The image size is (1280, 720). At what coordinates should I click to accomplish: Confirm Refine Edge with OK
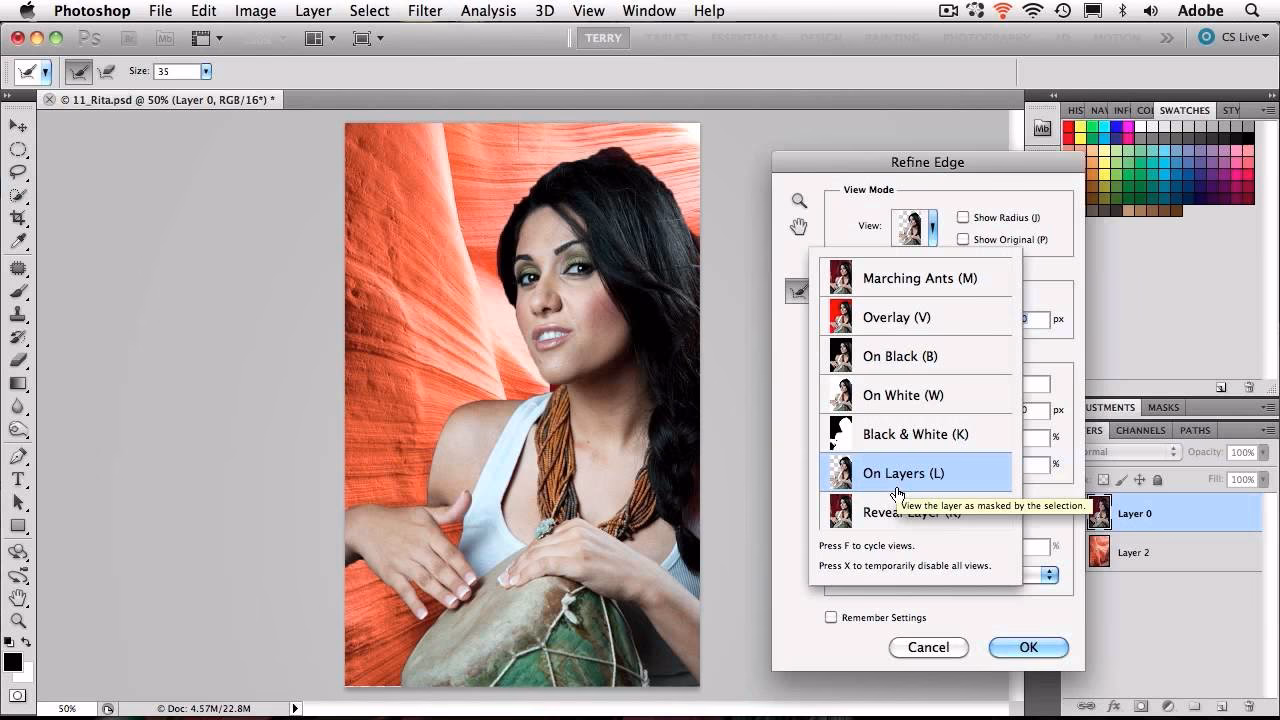[x=1028, y=647]
